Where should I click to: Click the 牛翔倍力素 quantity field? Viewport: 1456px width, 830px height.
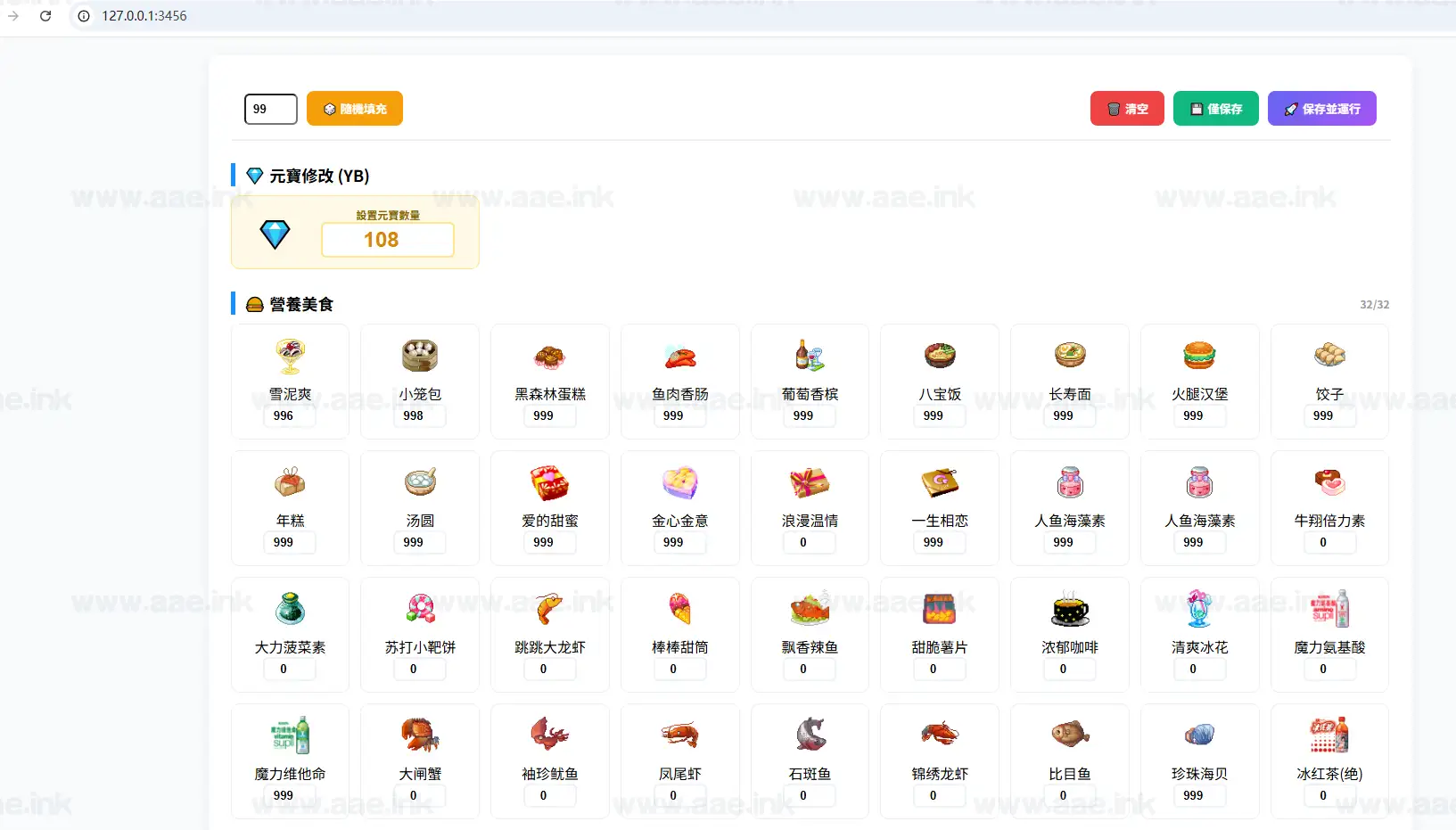(x=1329, y=542)
